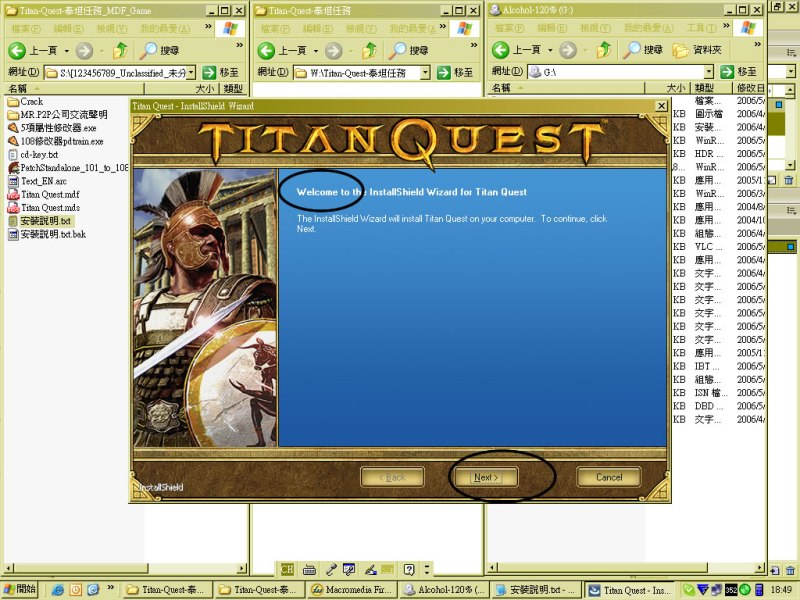This screenshot has height=600, width=800.
Task: Click Next in the Titan Quest installer
Action: 485,478
